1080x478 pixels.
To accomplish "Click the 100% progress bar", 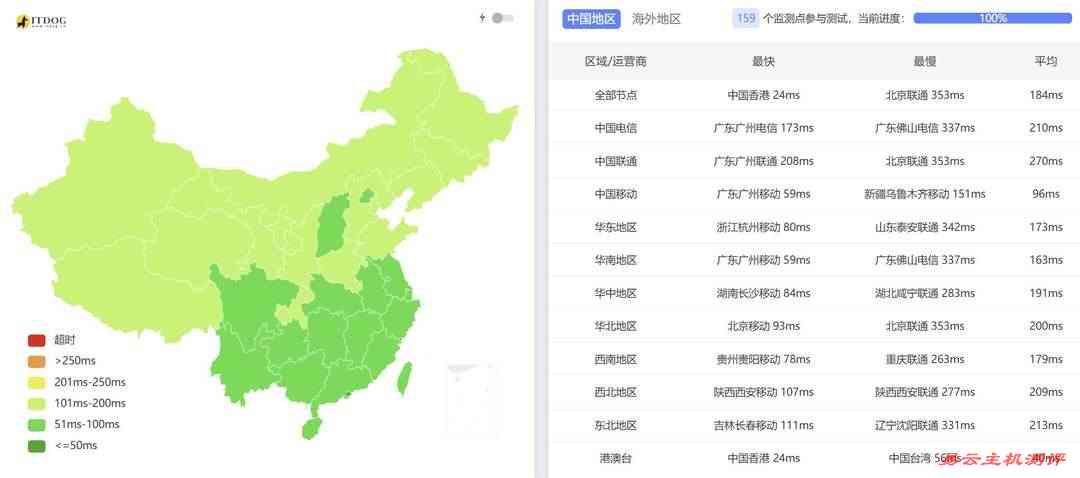I will (x=993, y=19).
